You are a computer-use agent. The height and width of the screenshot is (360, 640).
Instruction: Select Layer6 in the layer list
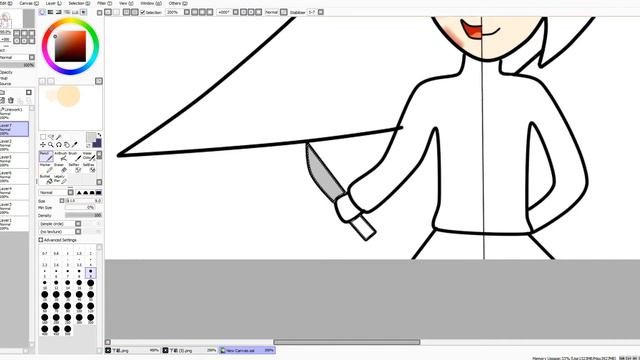14,177
